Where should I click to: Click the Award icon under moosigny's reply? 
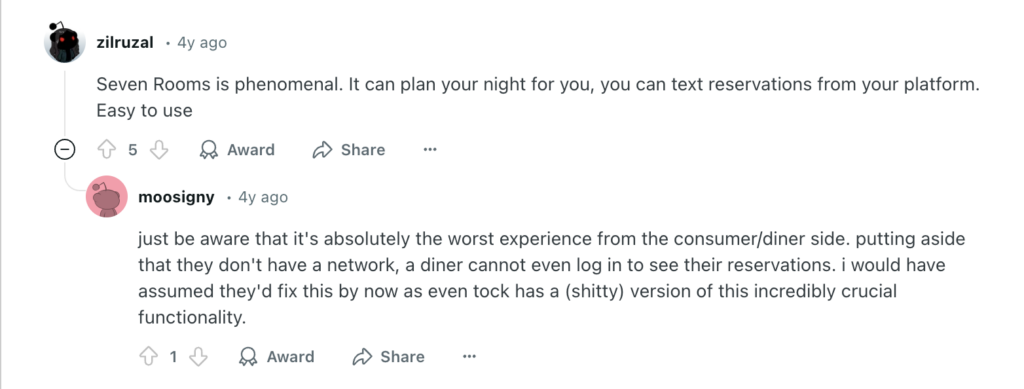248,356
